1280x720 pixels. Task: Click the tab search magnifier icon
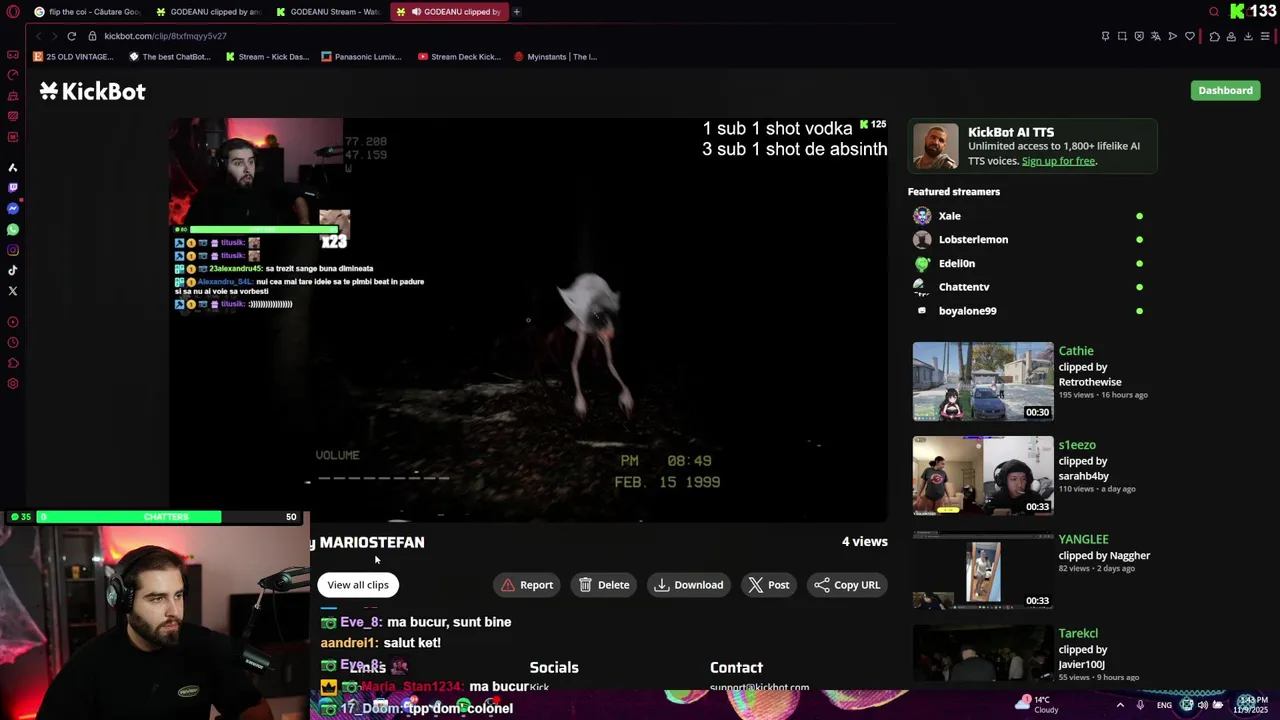click(1214, 12)
